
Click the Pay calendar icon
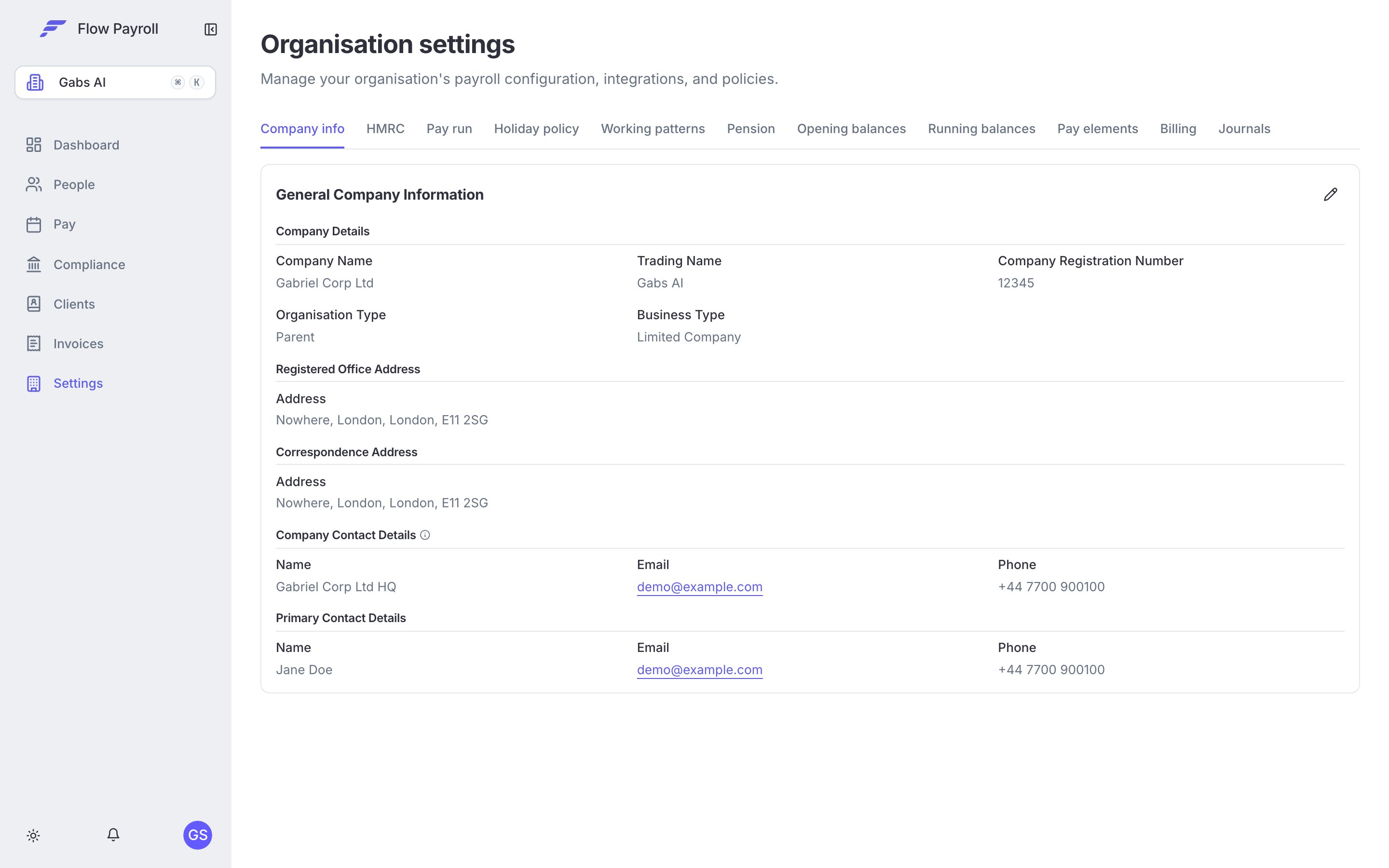point(34,224)
